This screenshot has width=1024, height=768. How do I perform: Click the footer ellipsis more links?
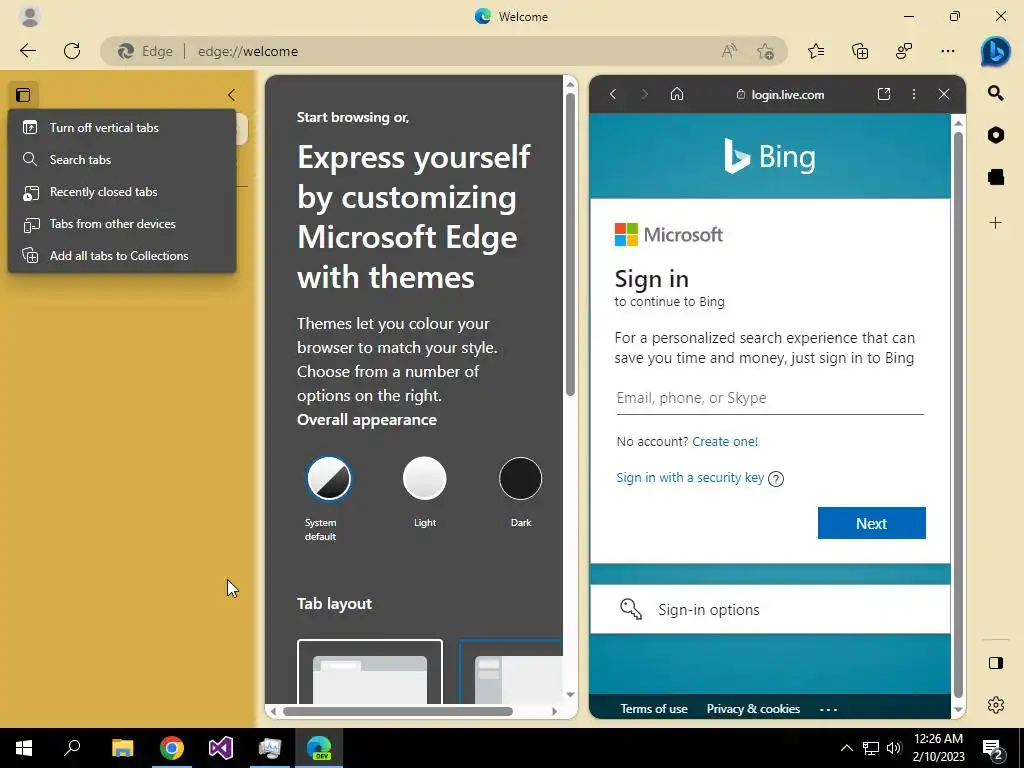click(828, 709)
